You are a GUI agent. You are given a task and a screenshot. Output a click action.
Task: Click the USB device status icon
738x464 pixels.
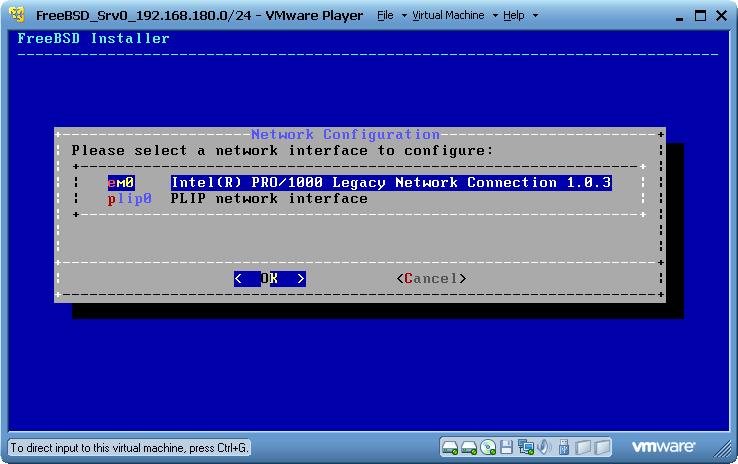[564, 447]
